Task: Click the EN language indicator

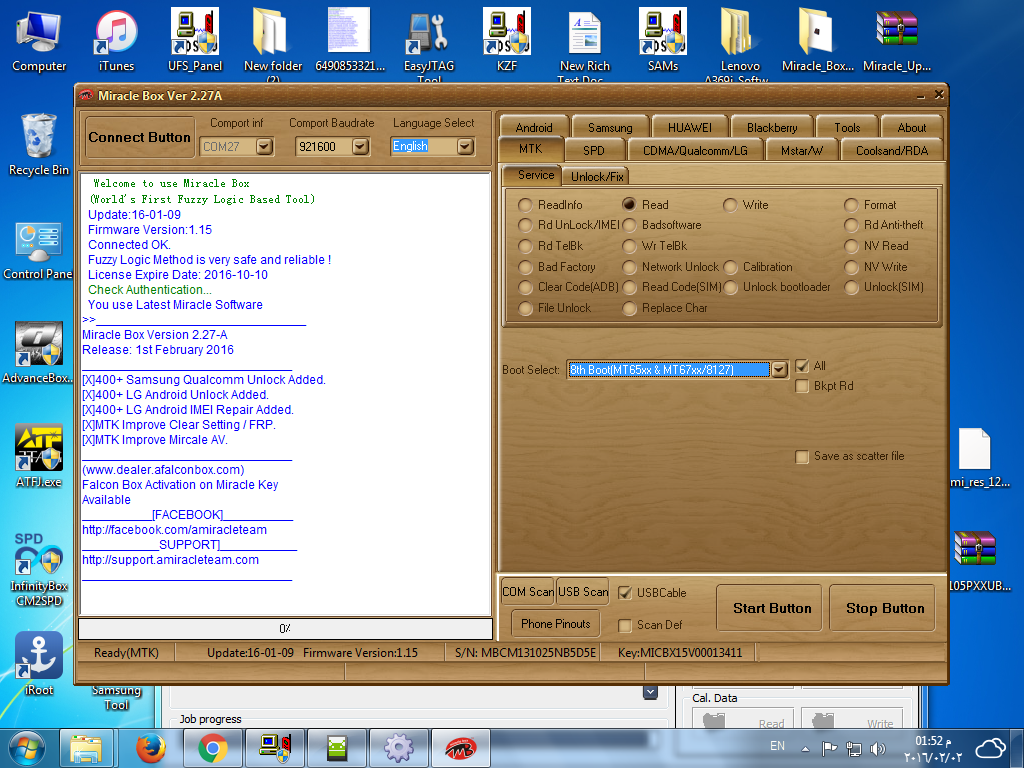Action: click(777, 746)
